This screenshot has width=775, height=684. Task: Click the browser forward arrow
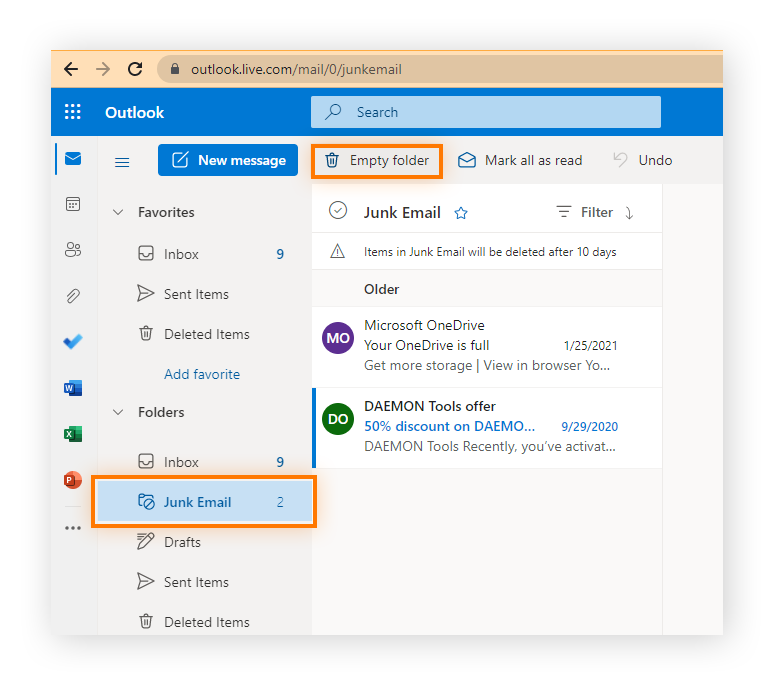(103, 69)
